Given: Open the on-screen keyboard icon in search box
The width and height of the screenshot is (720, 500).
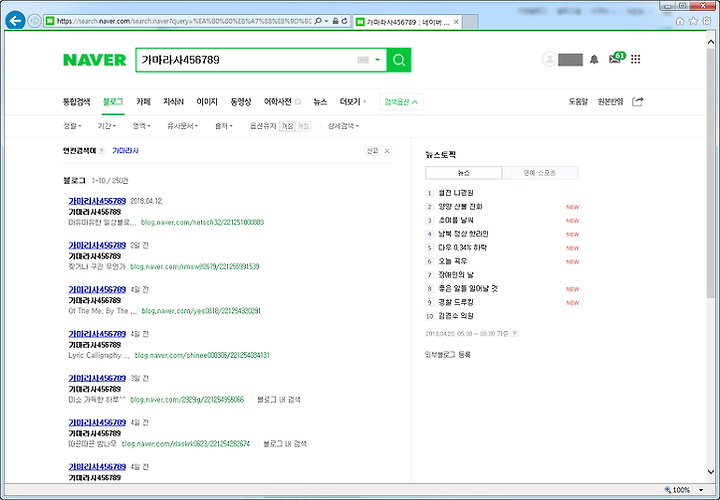Looking at the screenshot, I should point(363,60).
